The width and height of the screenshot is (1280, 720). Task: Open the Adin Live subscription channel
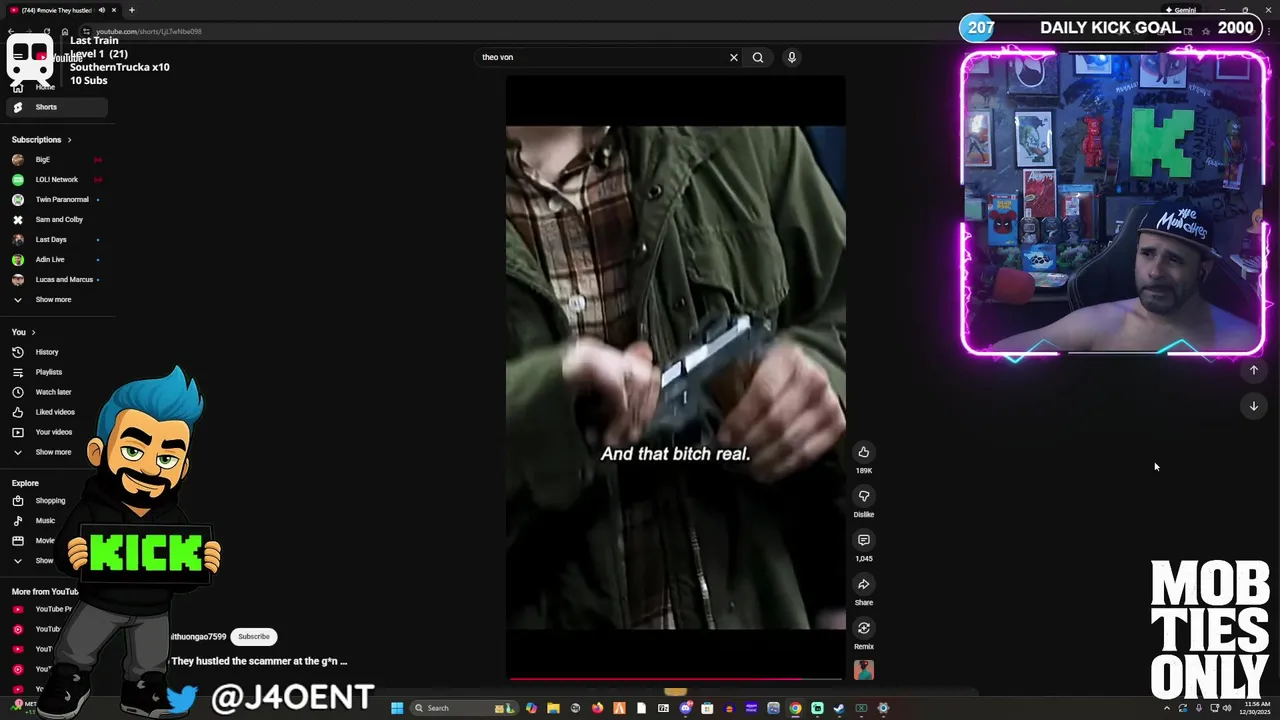click(x=55, y=260)
